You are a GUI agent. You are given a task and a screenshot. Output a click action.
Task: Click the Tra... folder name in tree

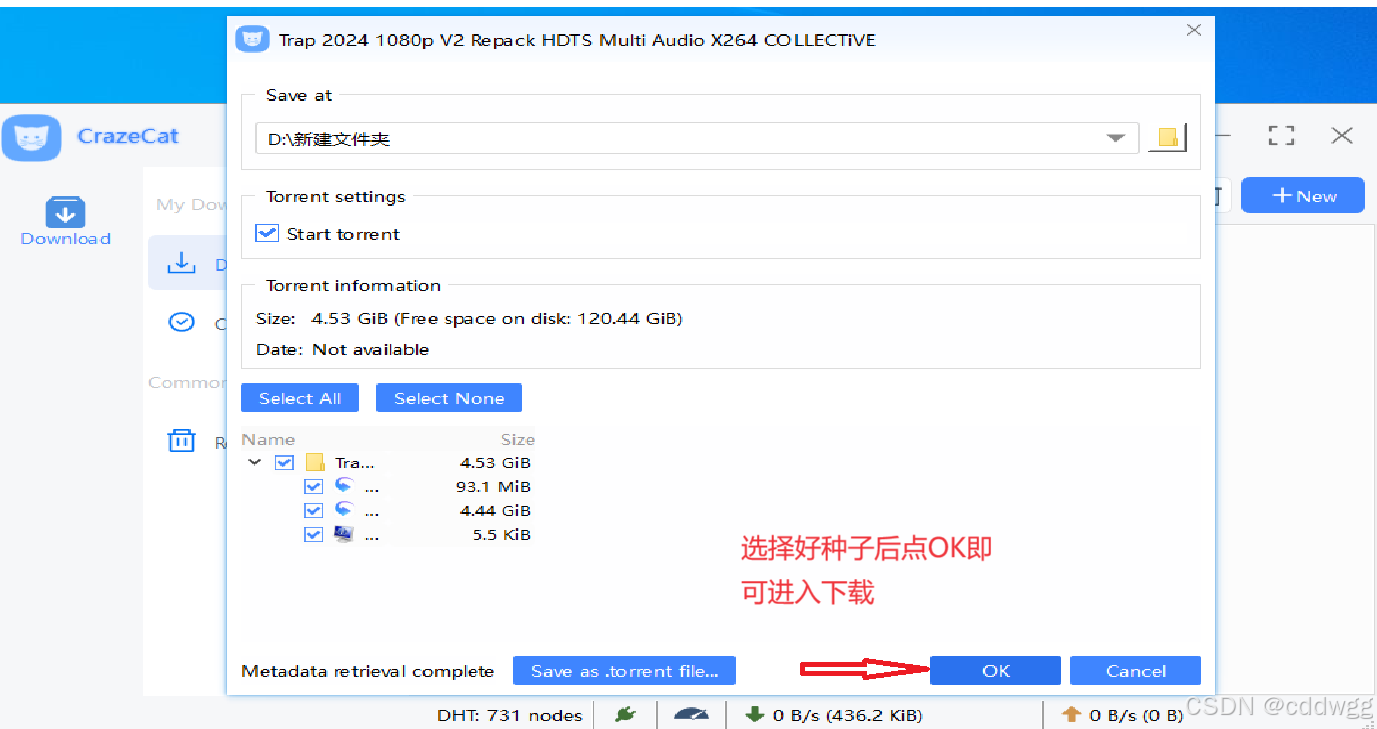click(x=354, y=463)
